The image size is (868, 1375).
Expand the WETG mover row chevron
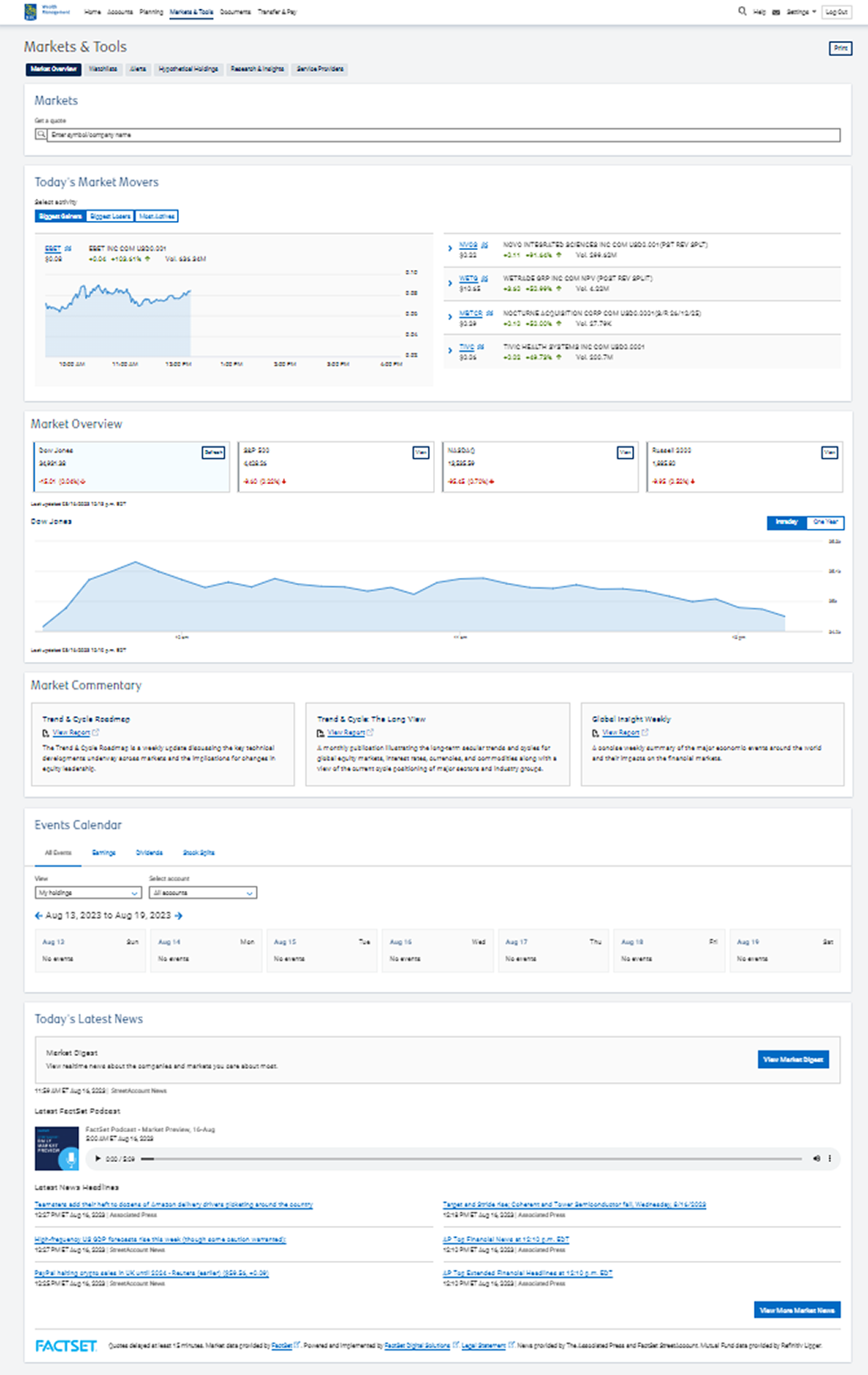[450, 283]
